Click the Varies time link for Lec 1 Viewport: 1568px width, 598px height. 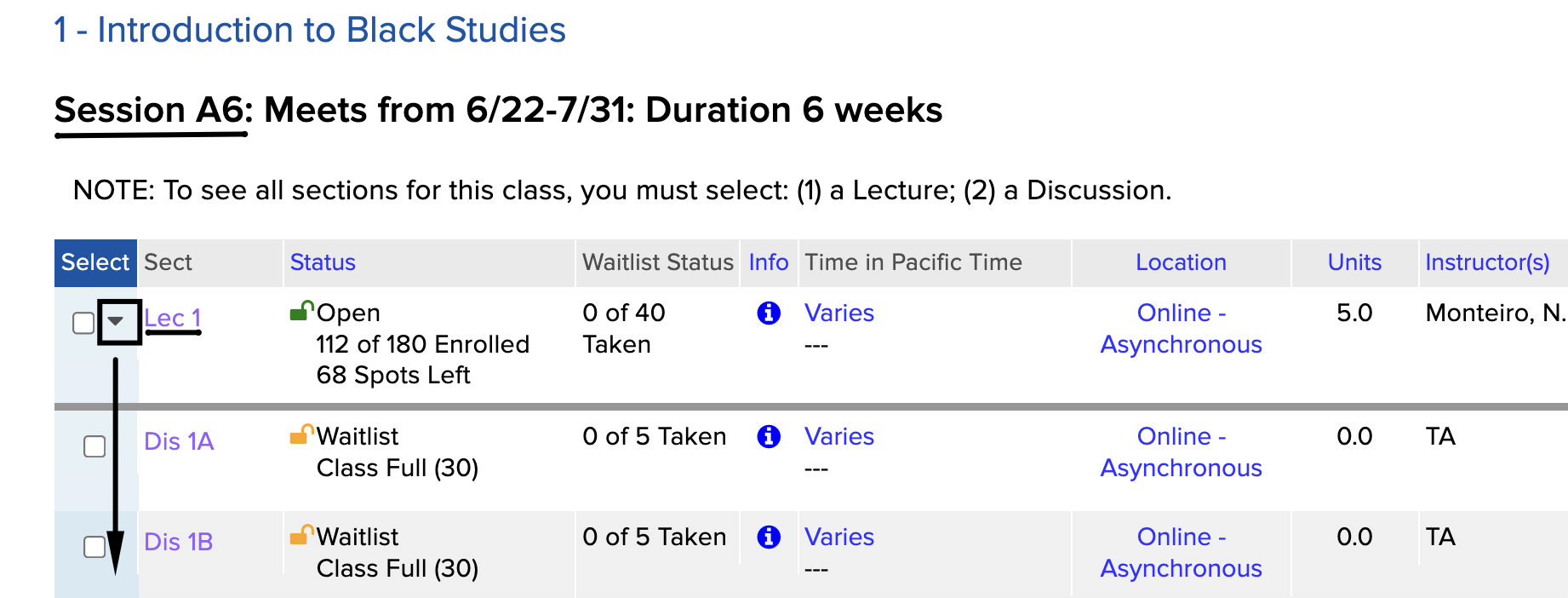839,313
